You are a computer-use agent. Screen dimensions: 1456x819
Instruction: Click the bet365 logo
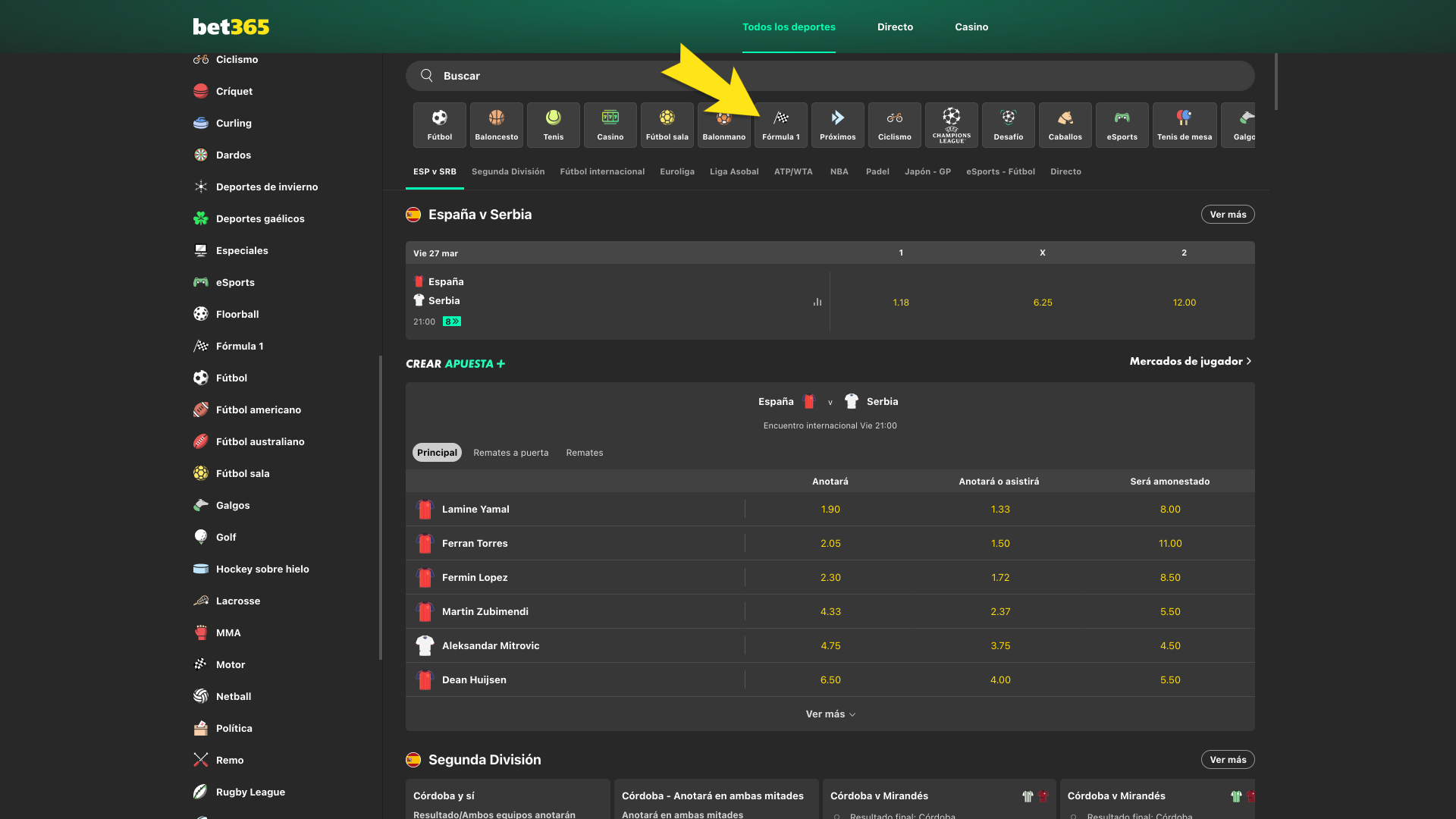tap(231, 27)
